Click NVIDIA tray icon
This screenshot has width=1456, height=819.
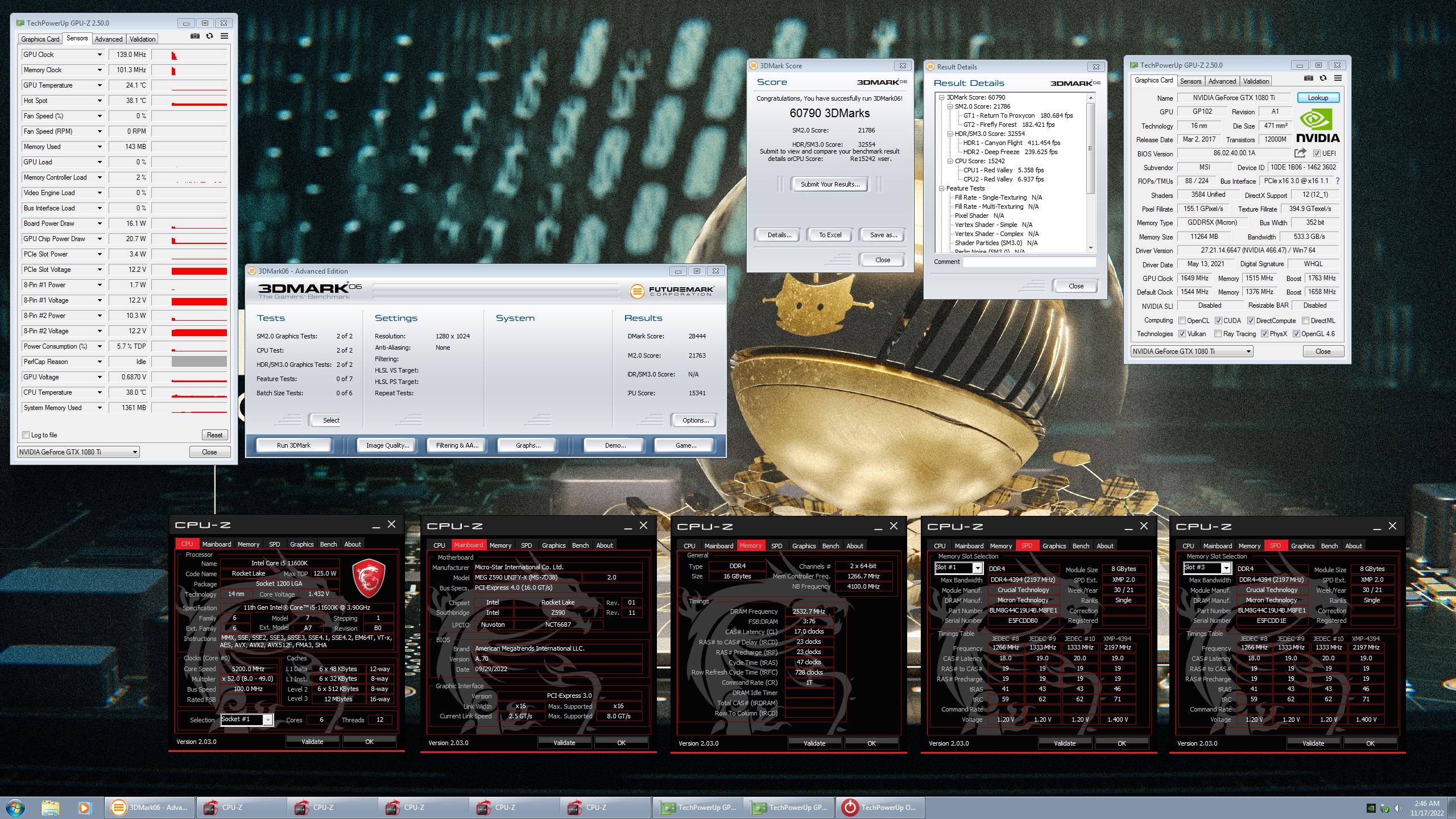pyautogui.click(x=1371, y=808)
